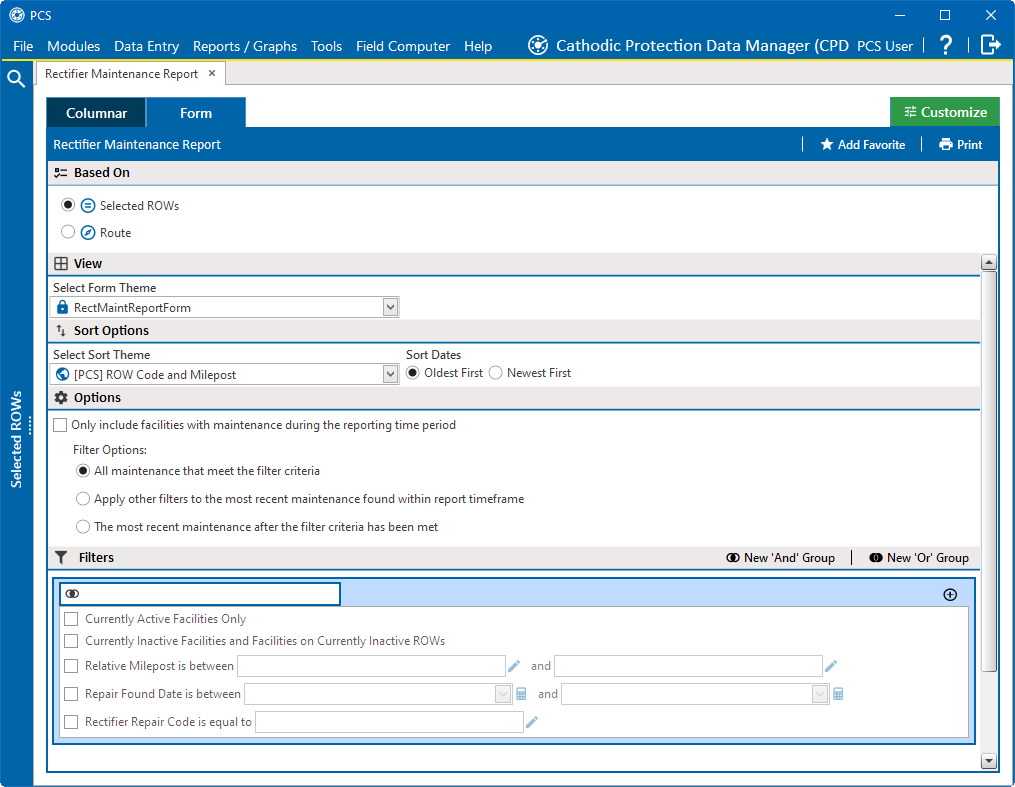Click the pencil icon after first Relative Milepost field
This screenshot has height=787, width=1015.
(514, 666)
